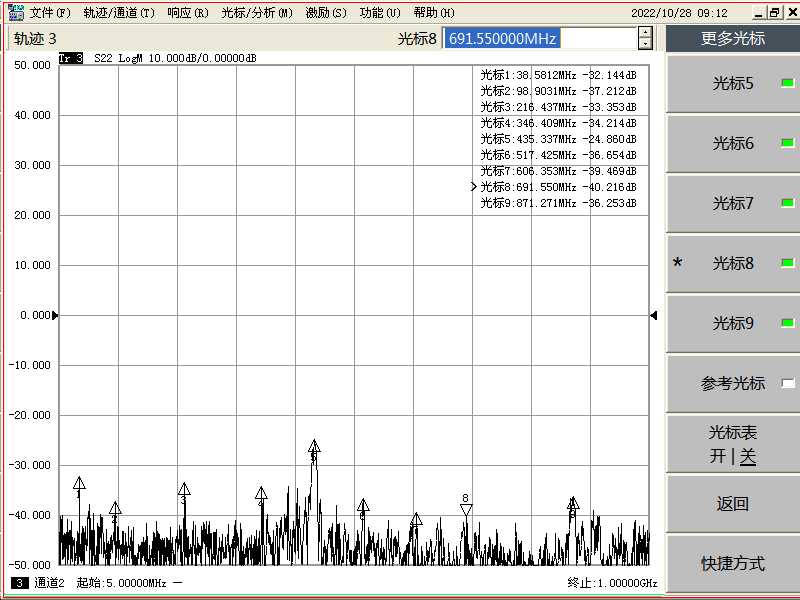Viewport: 800px width, 600px height.
Task: Click marker 1 triangle on the trace
Action: [x=79, y=484]
